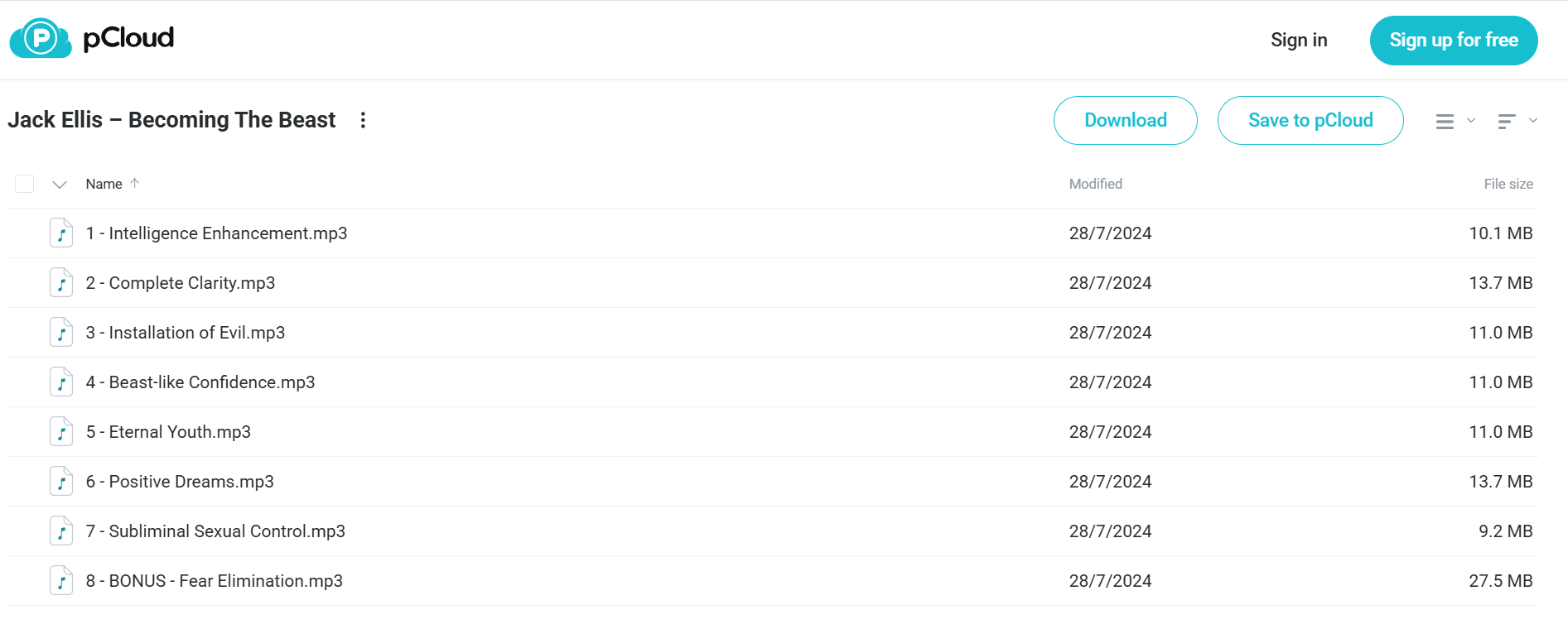Click the sort order icon
Viewport: 1568px width, 634px height.
(1507, 122)
